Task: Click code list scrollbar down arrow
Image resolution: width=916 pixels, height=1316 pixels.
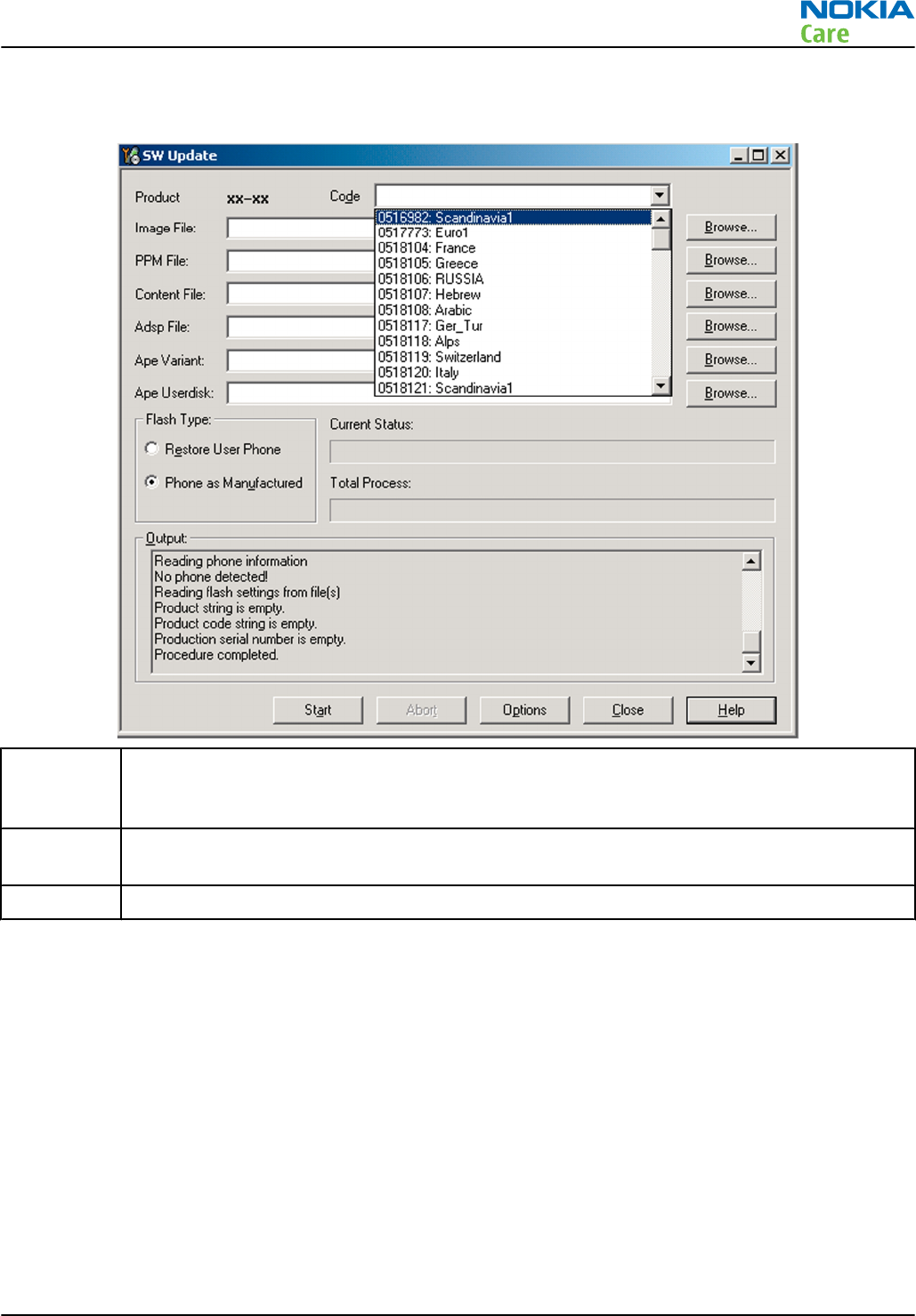Action: click(x=661, y=386)
